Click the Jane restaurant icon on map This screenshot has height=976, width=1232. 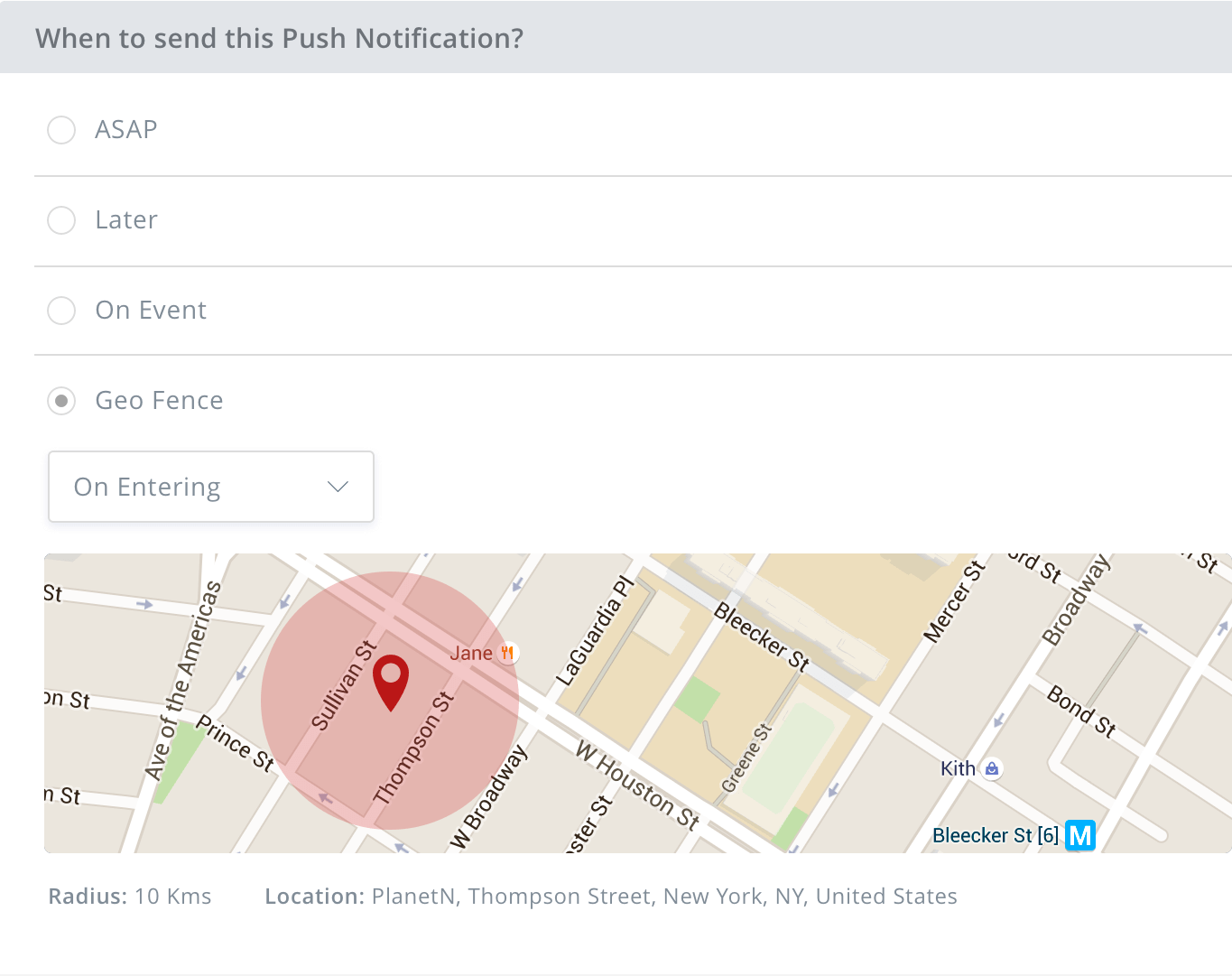click(508, 653)
